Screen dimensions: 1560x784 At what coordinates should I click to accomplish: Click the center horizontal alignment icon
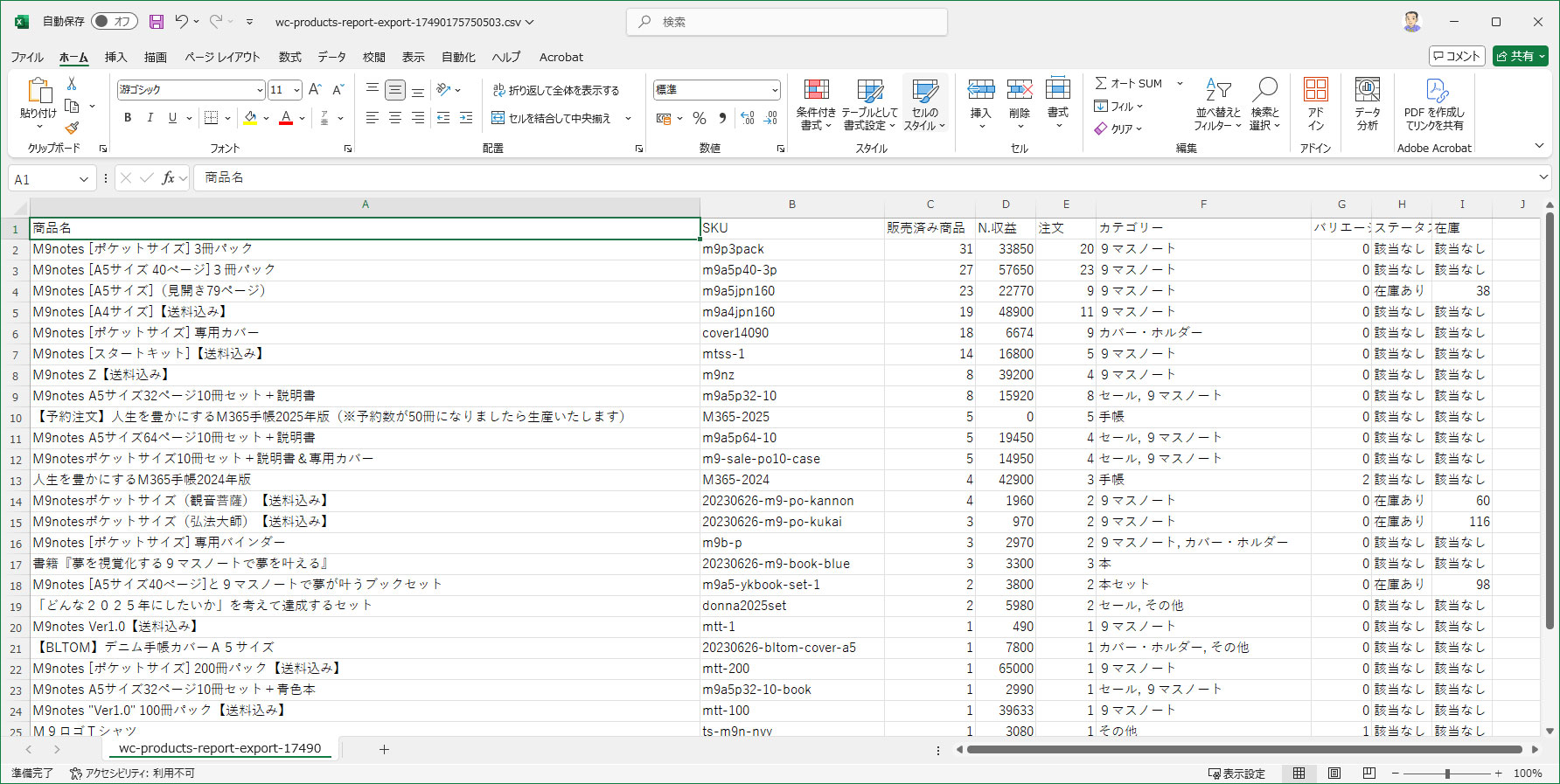click(x=395, y=118)
